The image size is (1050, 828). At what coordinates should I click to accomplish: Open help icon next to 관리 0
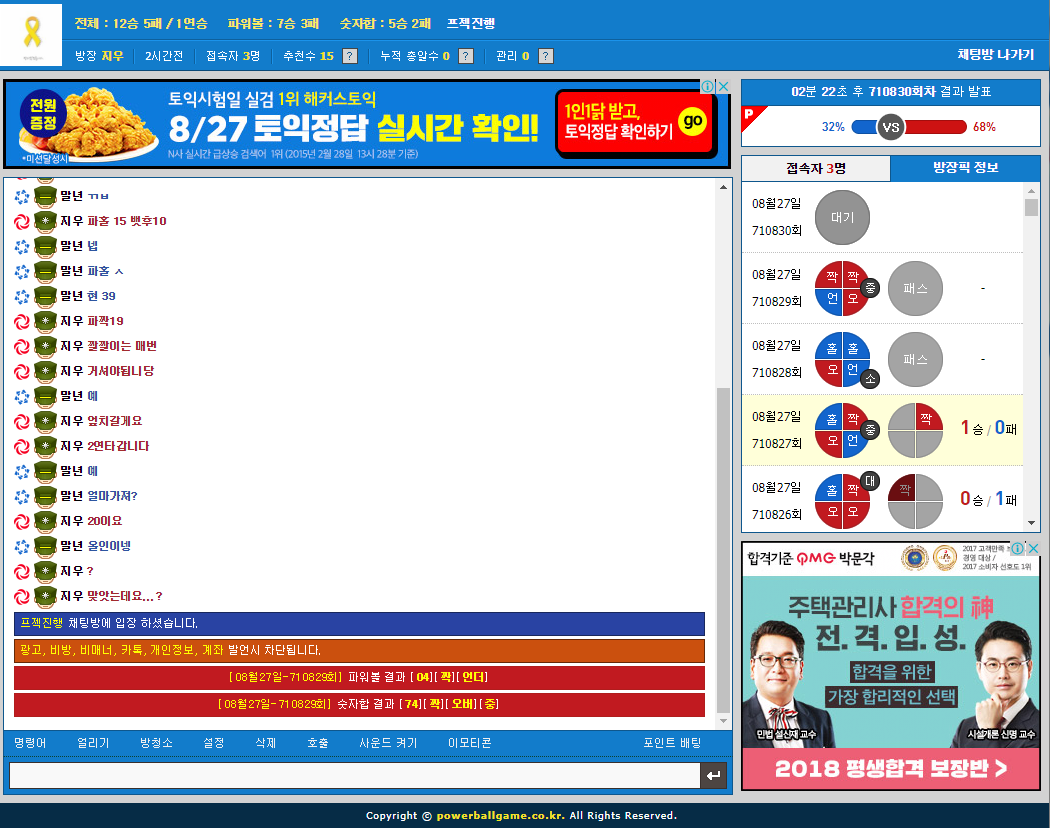pyautogui.click(x=546, y=56)
